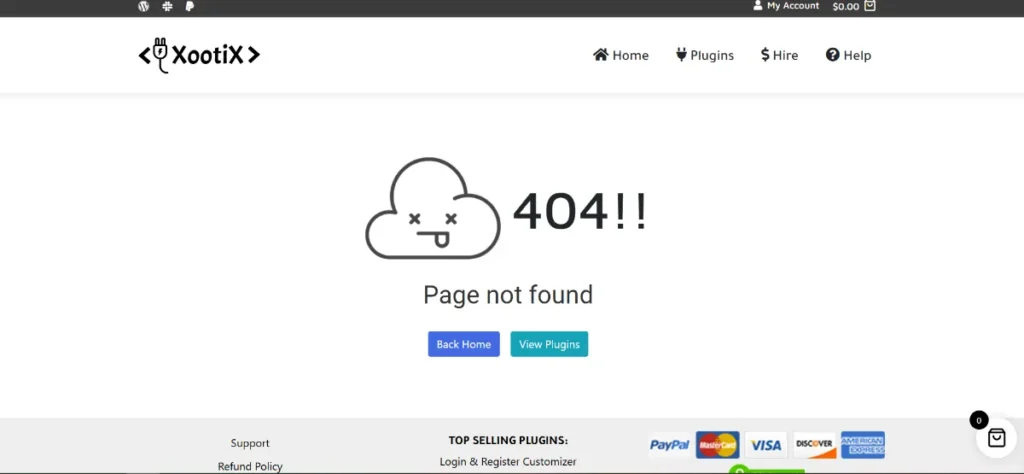Viewport: 1024px width, 474px height.
Task: Open the Support footer link
Action: click(250, 443)
